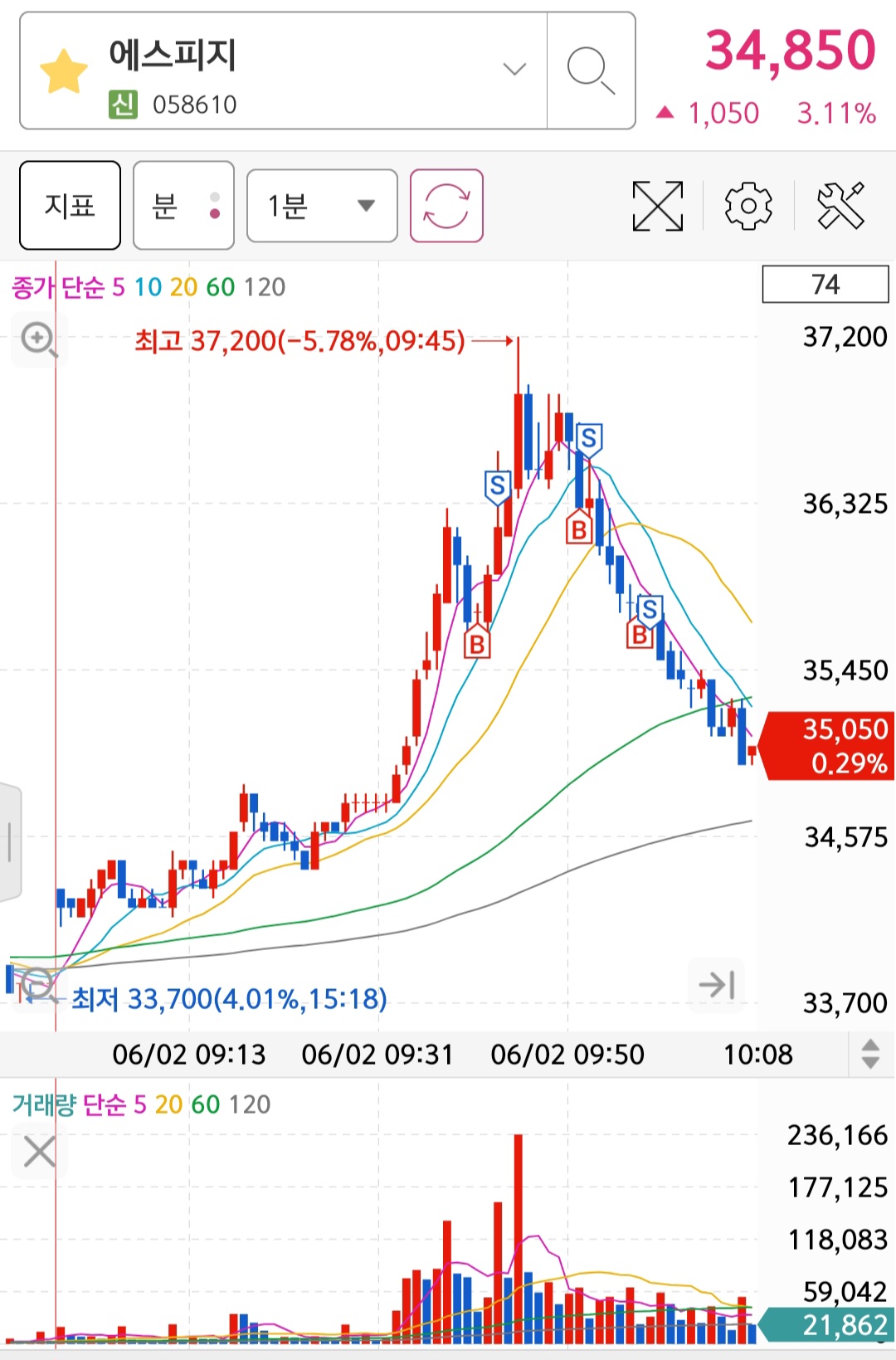The height and width of the screenshot is (1360, 896).
Task: Click the axis price 34,575
Action: click(x=845, y=837)
